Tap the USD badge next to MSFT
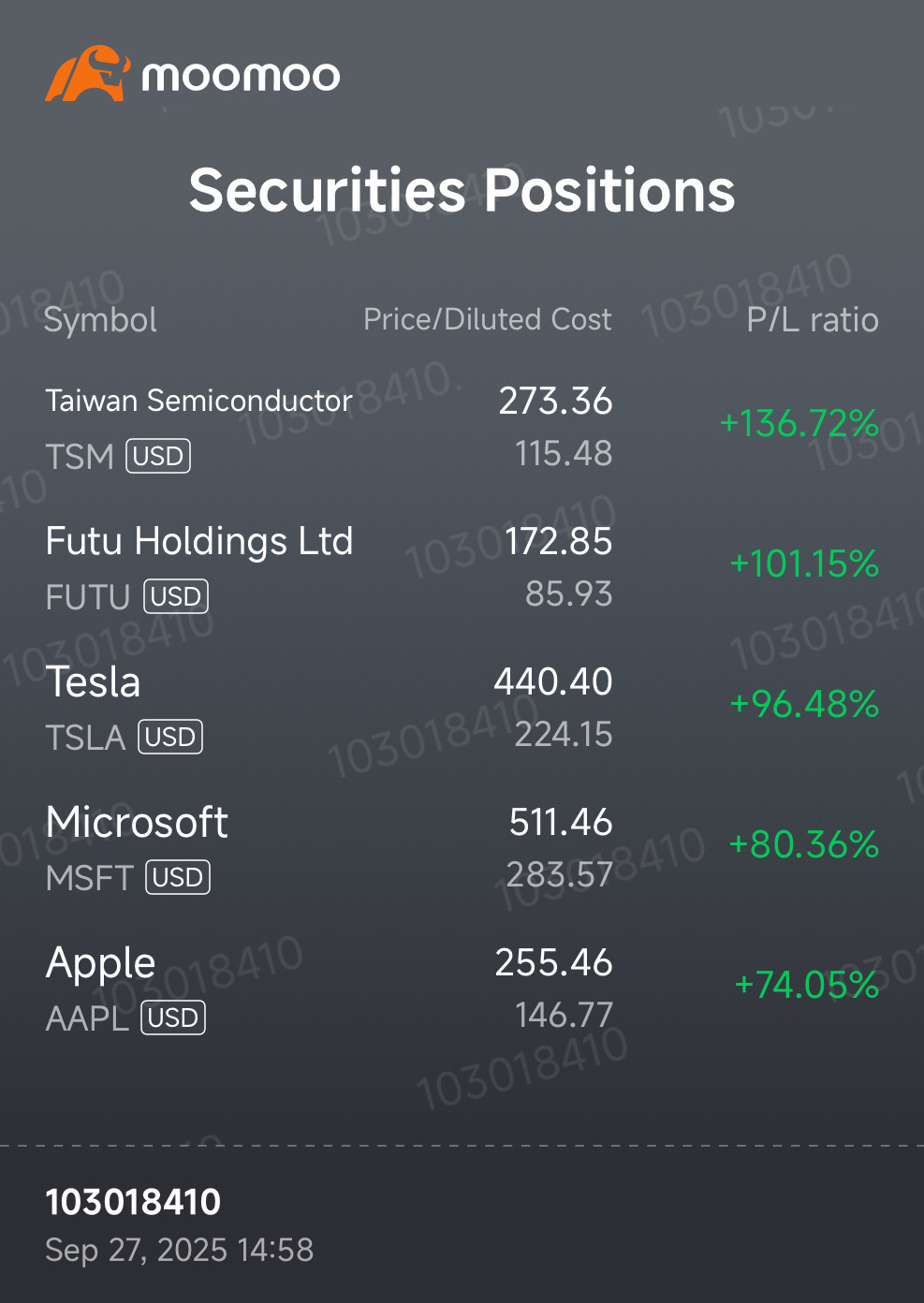The image size is (924, 1303). [x=178, y=878]
